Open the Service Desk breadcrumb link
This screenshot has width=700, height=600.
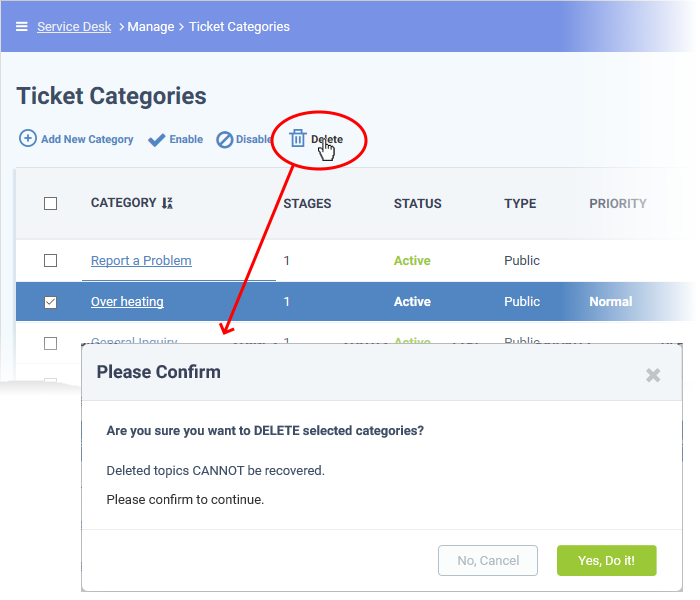pyautogui.click(x=74, y=27)
